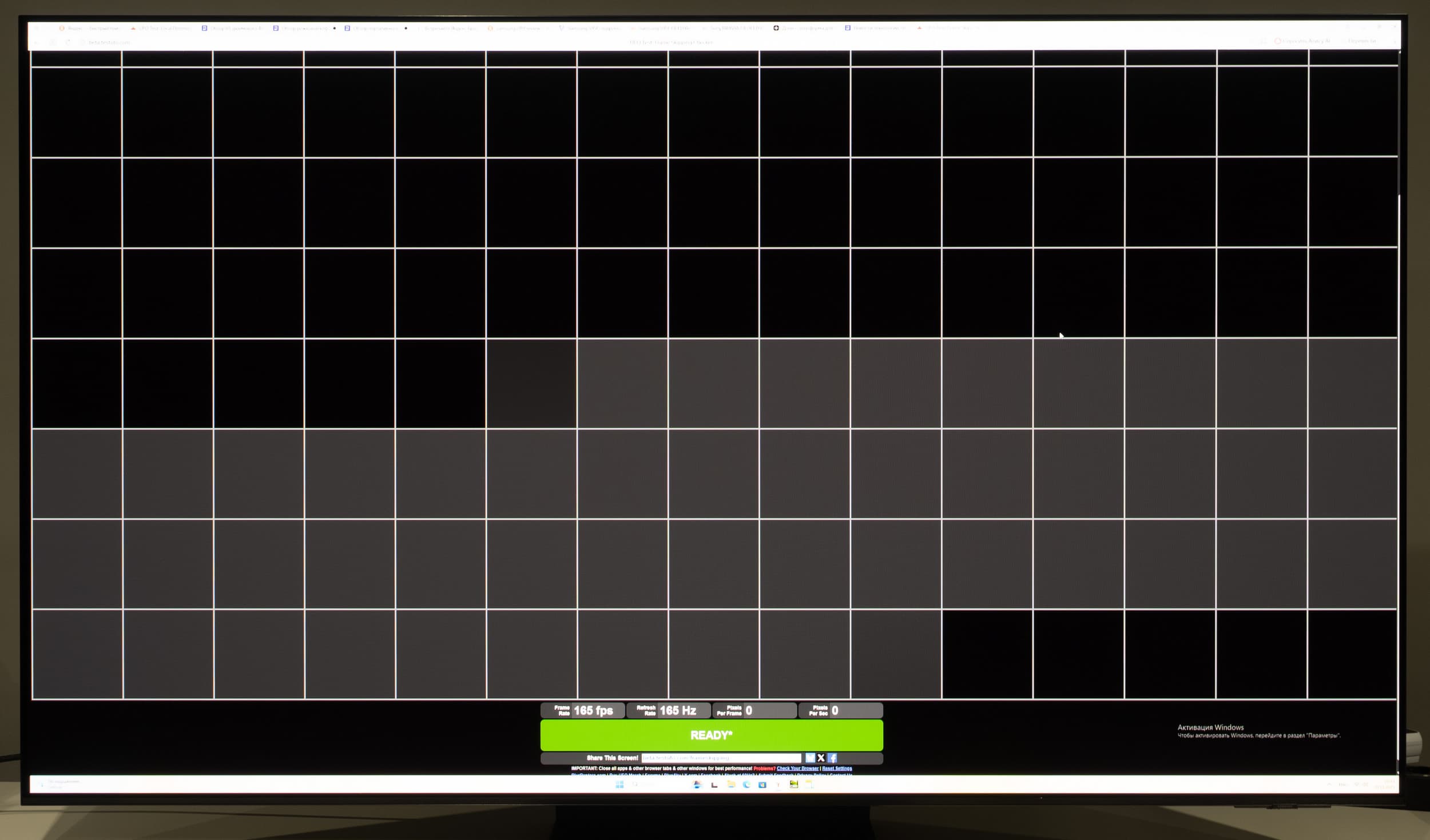This screenshot has width=1430, height=840.
Task: Click the browser page reload icon
Action: pos(68,42)
